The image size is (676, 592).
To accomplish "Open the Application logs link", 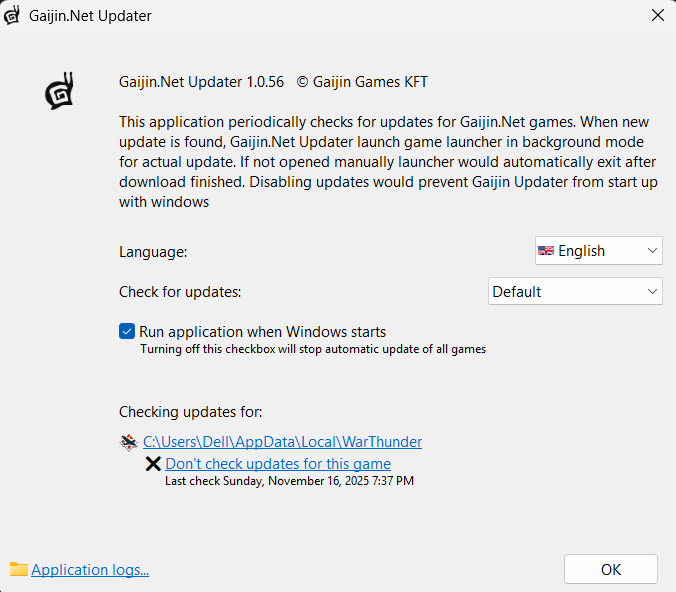I will (90, 570).
